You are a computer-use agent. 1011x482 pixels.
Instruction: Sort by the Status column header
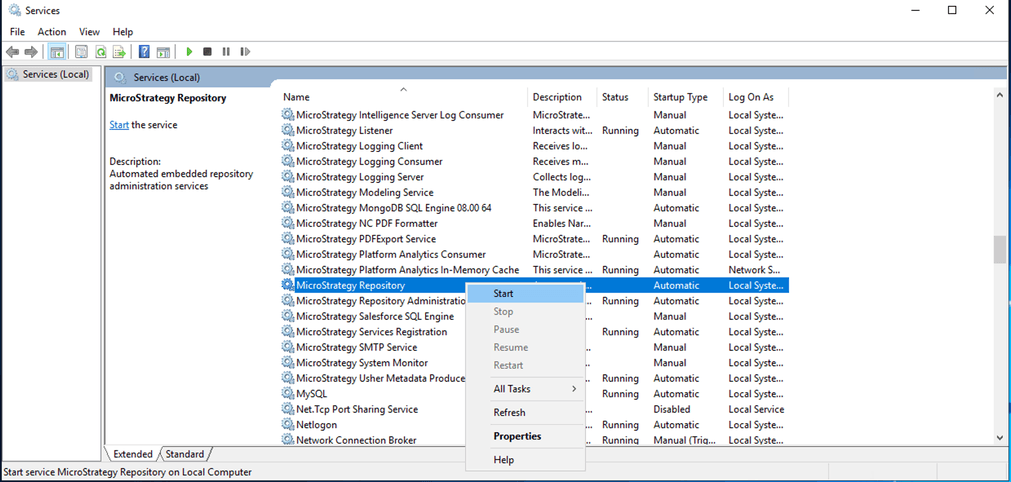(x=622, y=97)
